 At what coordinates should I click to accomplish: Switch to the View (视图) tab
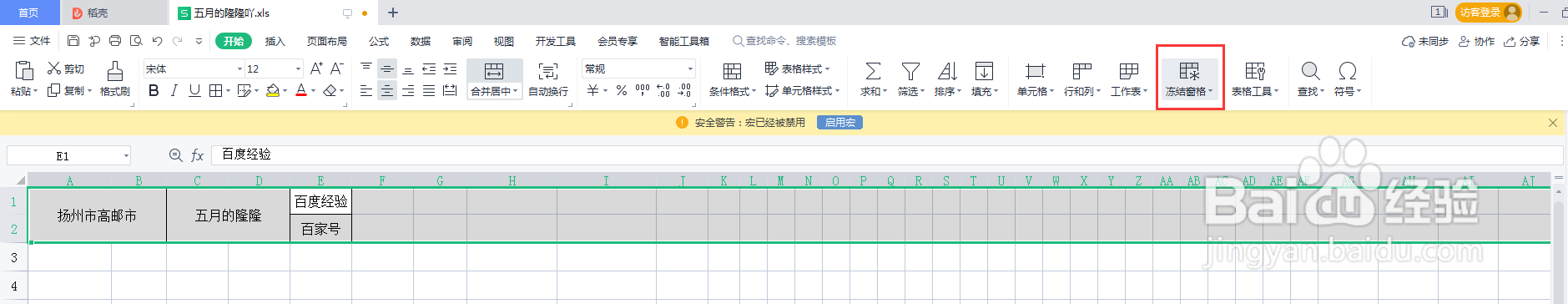tap(504, 41)
